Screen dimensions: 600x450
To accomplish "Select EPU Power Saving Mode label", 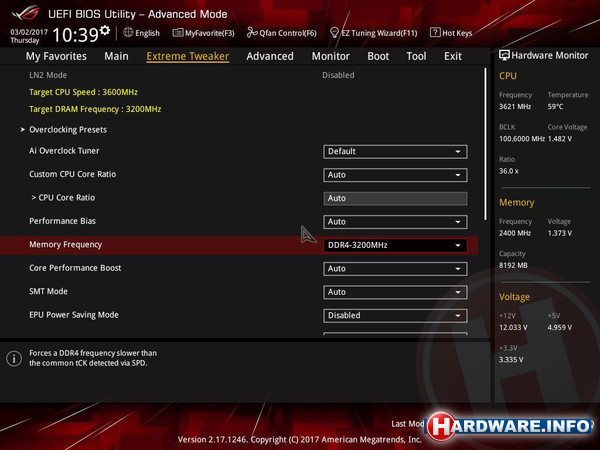I will 74,315.
